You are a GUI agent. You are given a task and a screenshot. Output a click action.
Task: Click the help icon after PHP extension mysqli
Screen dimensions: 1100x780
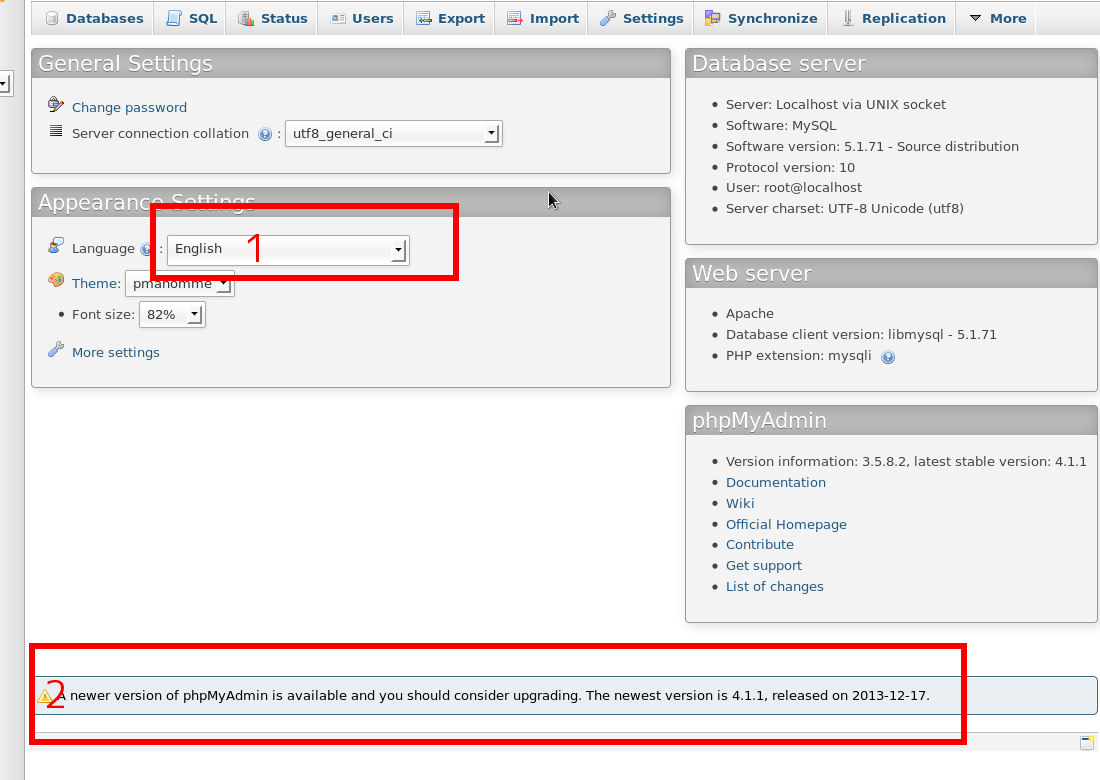point(888,357)
